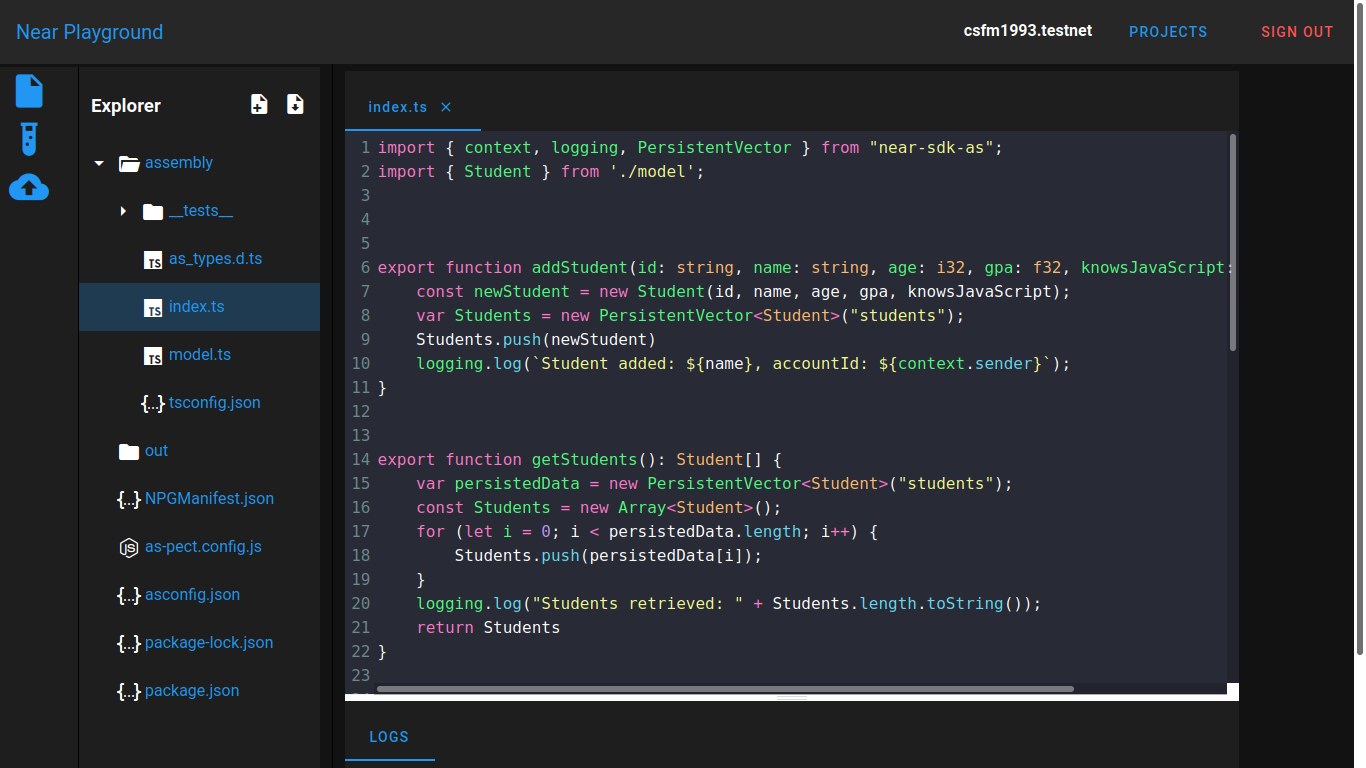Select the out folder name

(x=156, y=451)
